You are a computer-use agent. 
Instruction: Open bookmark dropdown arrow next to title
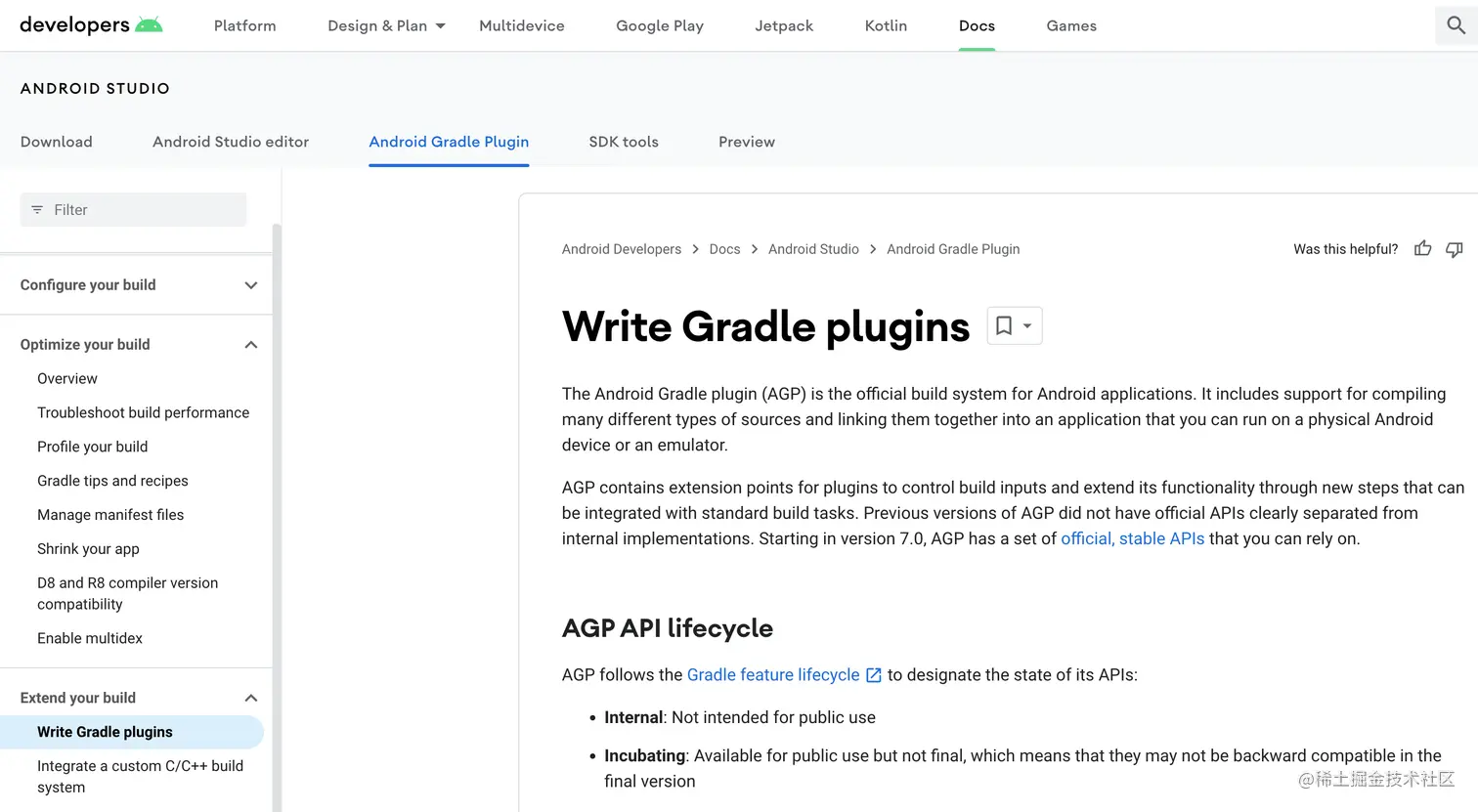(1027, 325)
